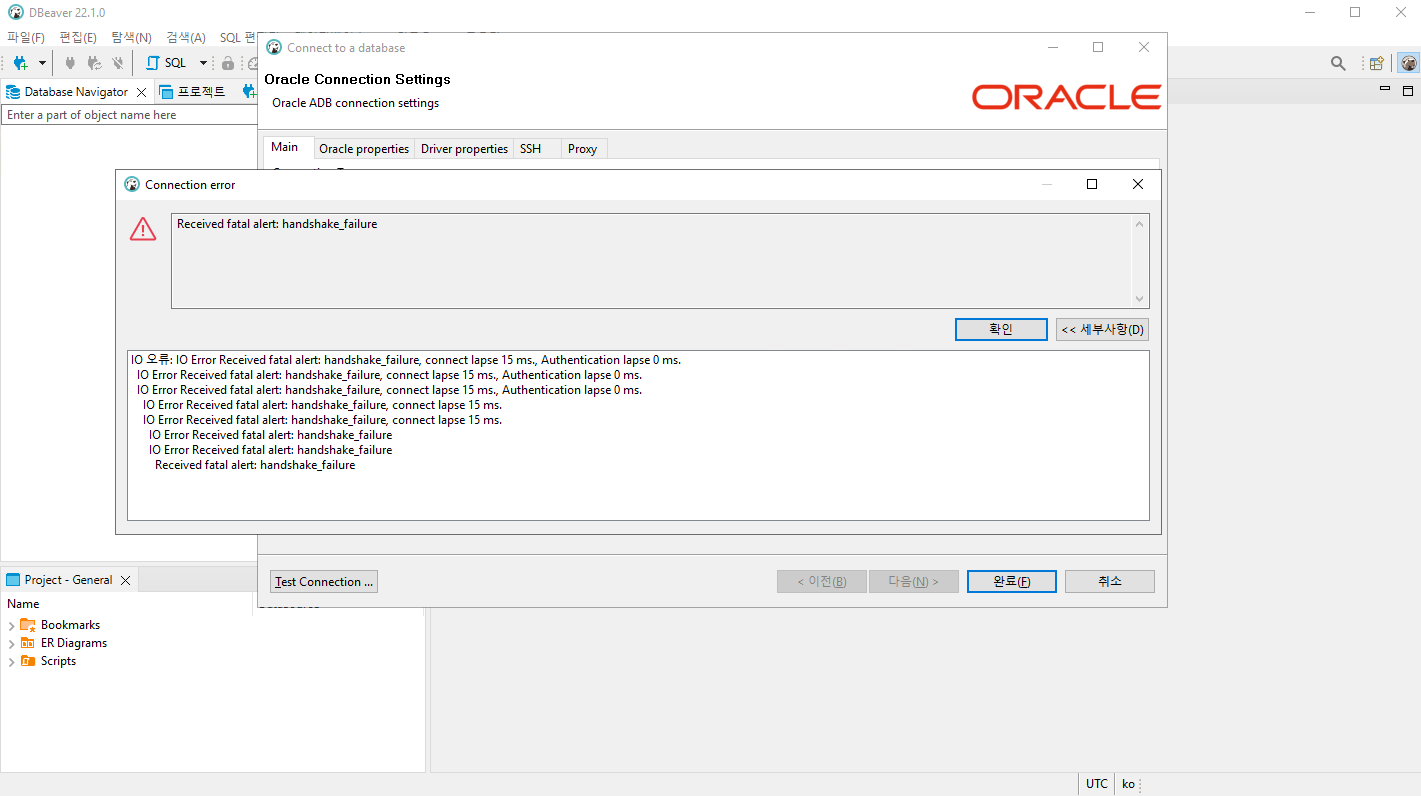Image resolution: width=1421 pixels, height=796 pixels.
Task: Close the Project - General tab
Action: pos(125,580)
